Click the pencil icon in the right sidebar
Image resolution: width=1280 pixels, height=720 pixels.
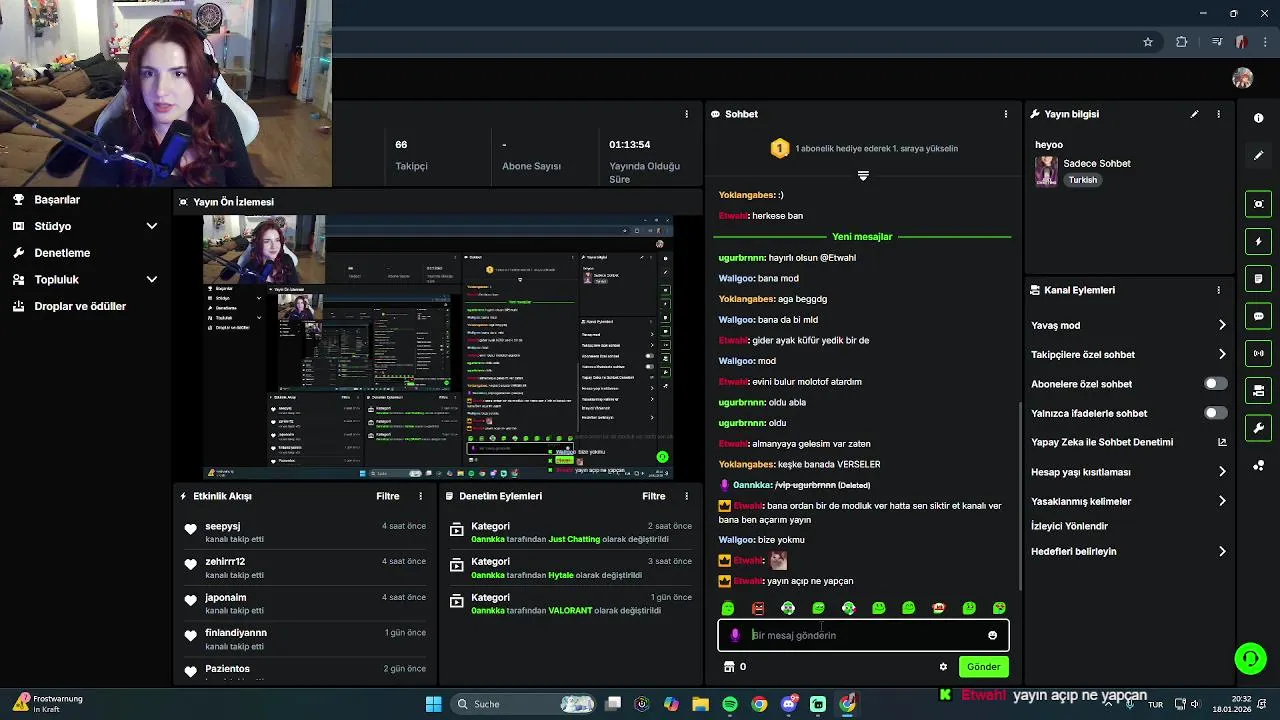[x=1258, y=156]
